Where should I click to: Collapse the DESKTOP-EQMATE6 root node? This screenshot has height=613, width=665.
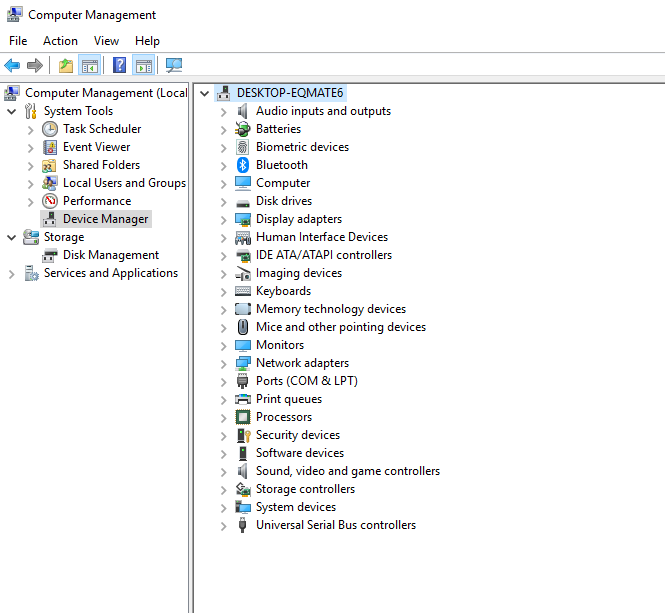(205, 93)
